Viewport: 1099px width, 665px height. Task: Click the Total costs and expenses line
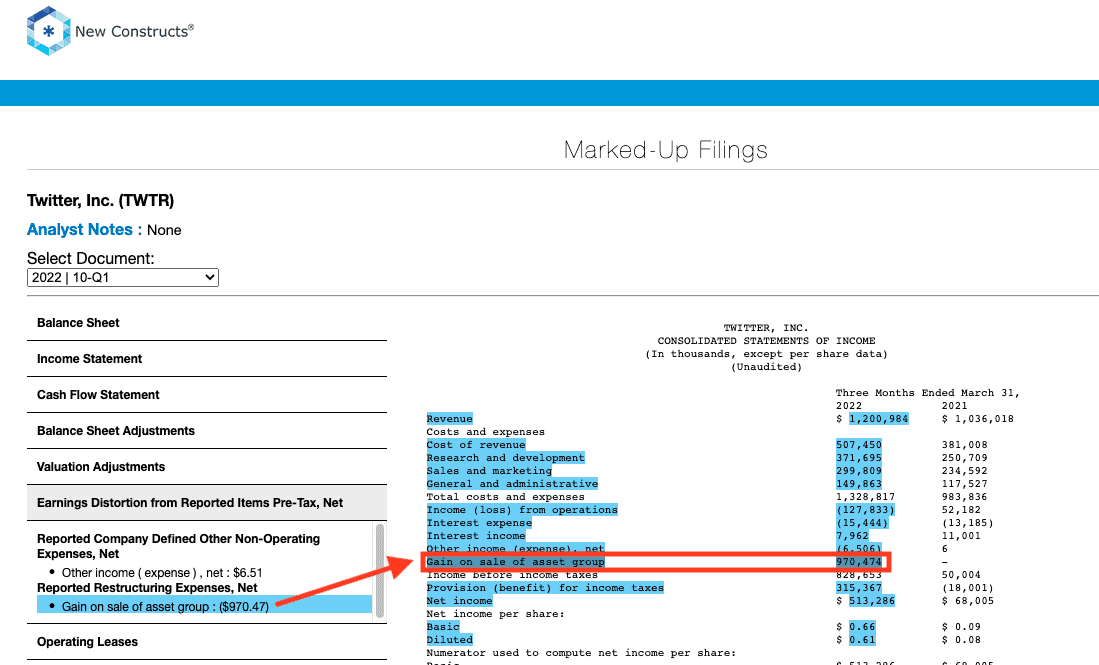[505, 497]
